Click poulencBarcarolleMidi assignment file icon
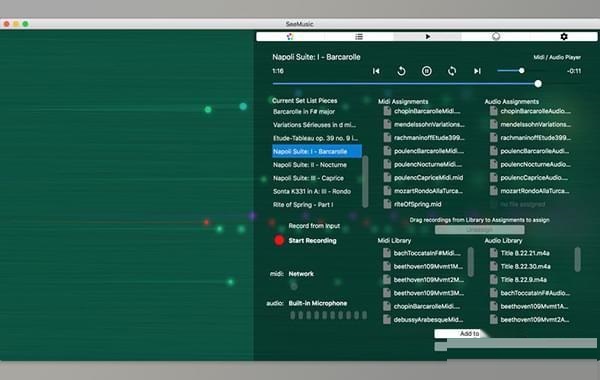Image resolution: width=600 pixels, height=380 pixels. pyautogui.click(x=387, y=151)
